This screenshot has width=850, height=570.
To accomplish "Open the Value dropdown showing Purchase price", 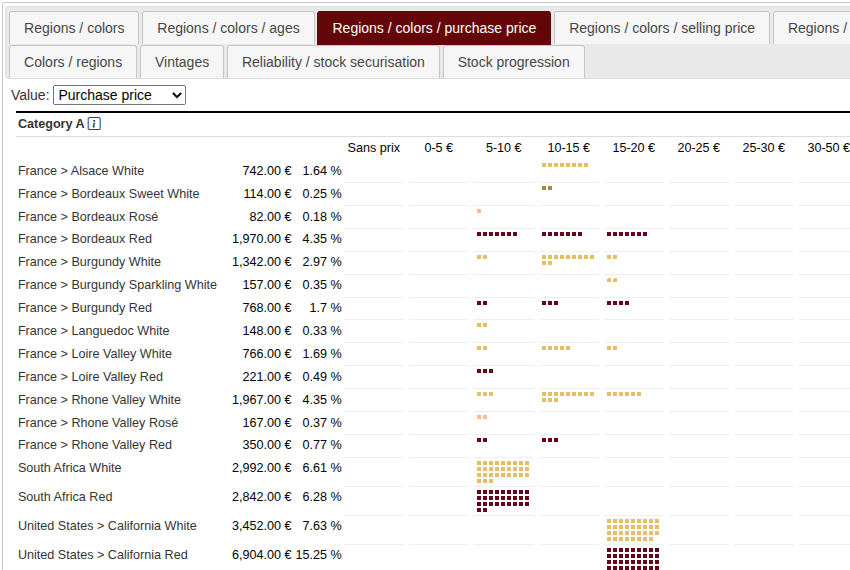I will click(119, 95).
